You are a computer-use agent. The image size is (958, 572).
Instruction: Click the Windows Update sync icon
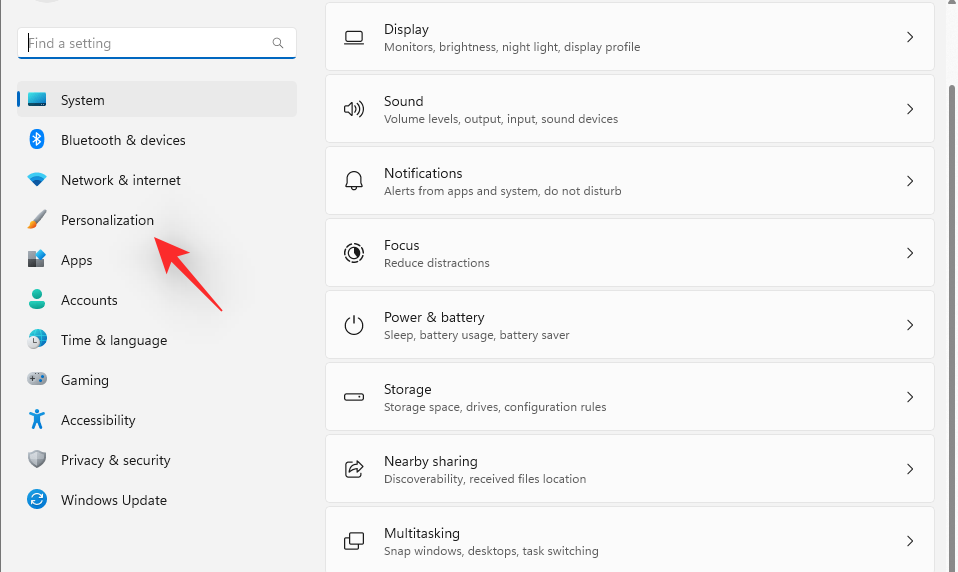coord(37,500)
